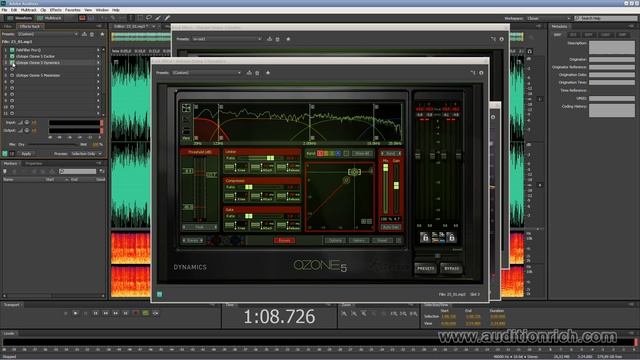Open the Effects menu

56,10
